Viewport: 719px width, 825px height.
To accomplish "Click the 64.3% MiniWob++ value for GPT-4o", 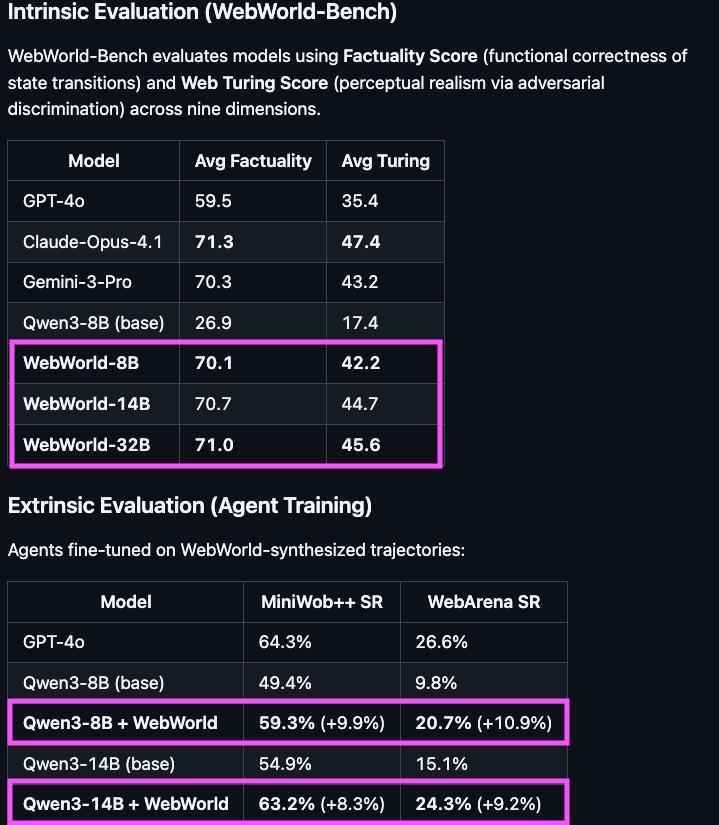I will click(285, 642).
